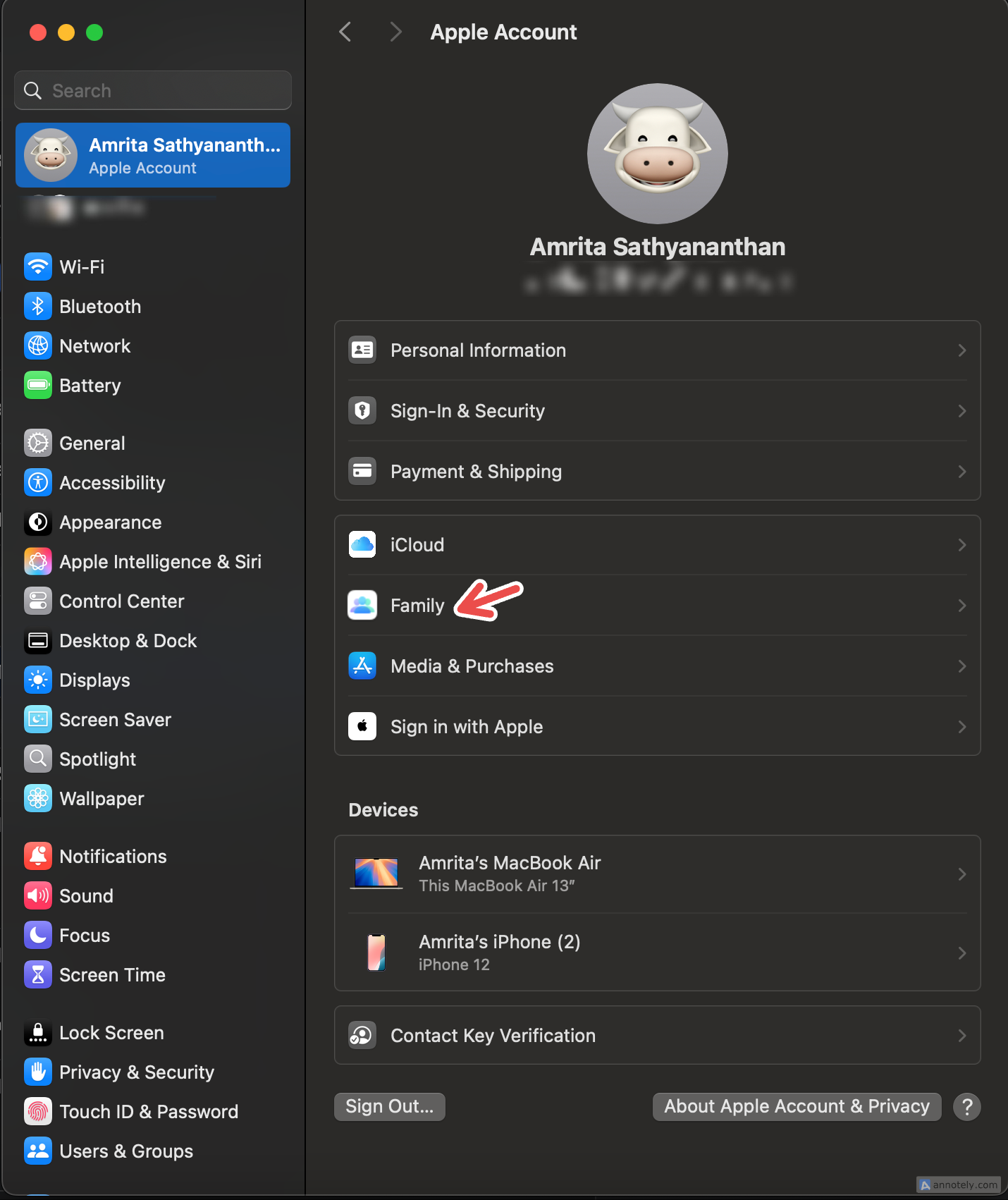Click the Family sharing icon
The image size is (1008, 1200).
pyautogui.click(x=362, y=605)
